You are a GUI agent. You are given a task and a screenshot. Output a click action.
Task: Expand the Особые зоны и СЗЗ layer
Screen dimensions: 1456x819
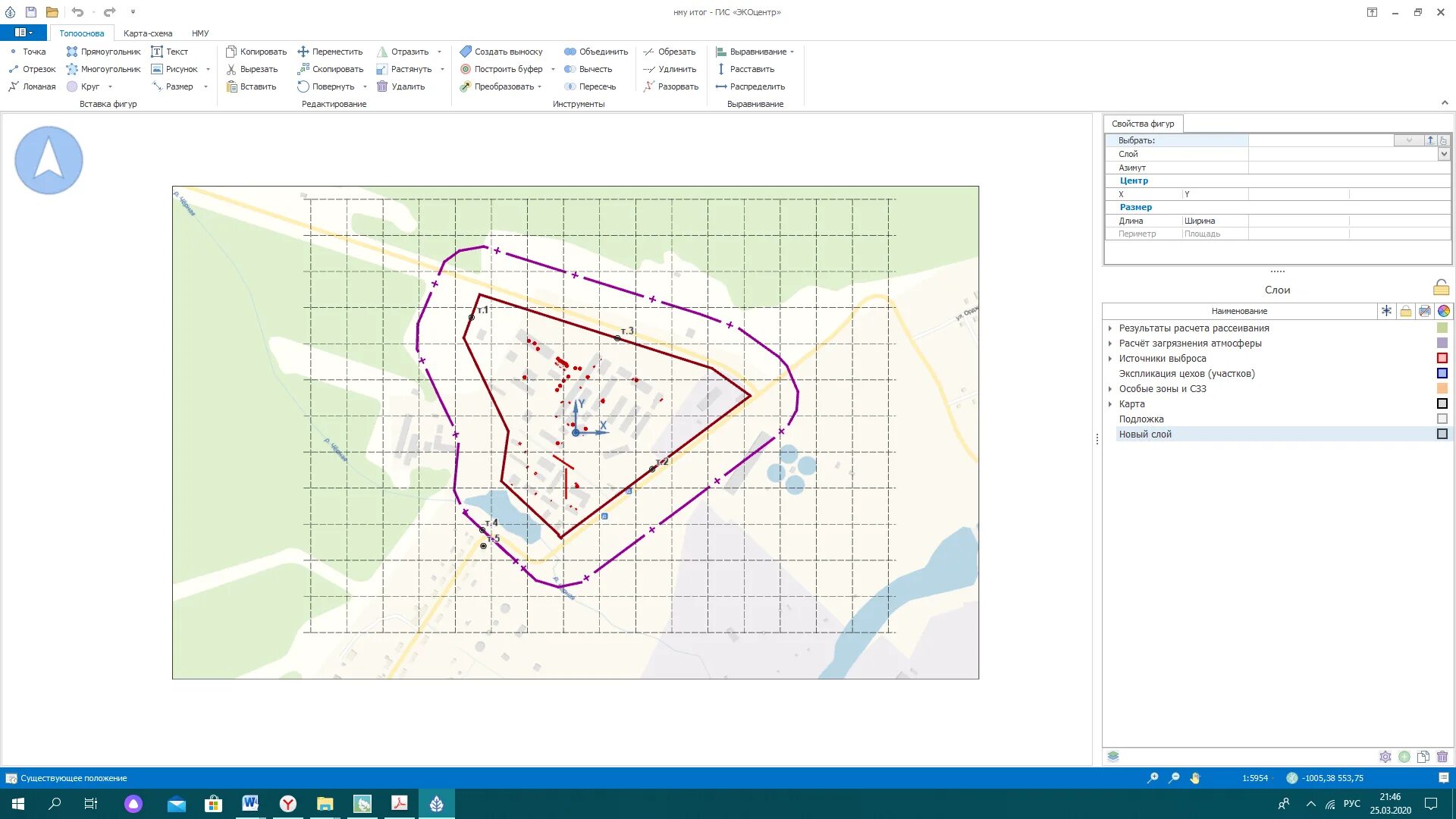click(1110, 389)
